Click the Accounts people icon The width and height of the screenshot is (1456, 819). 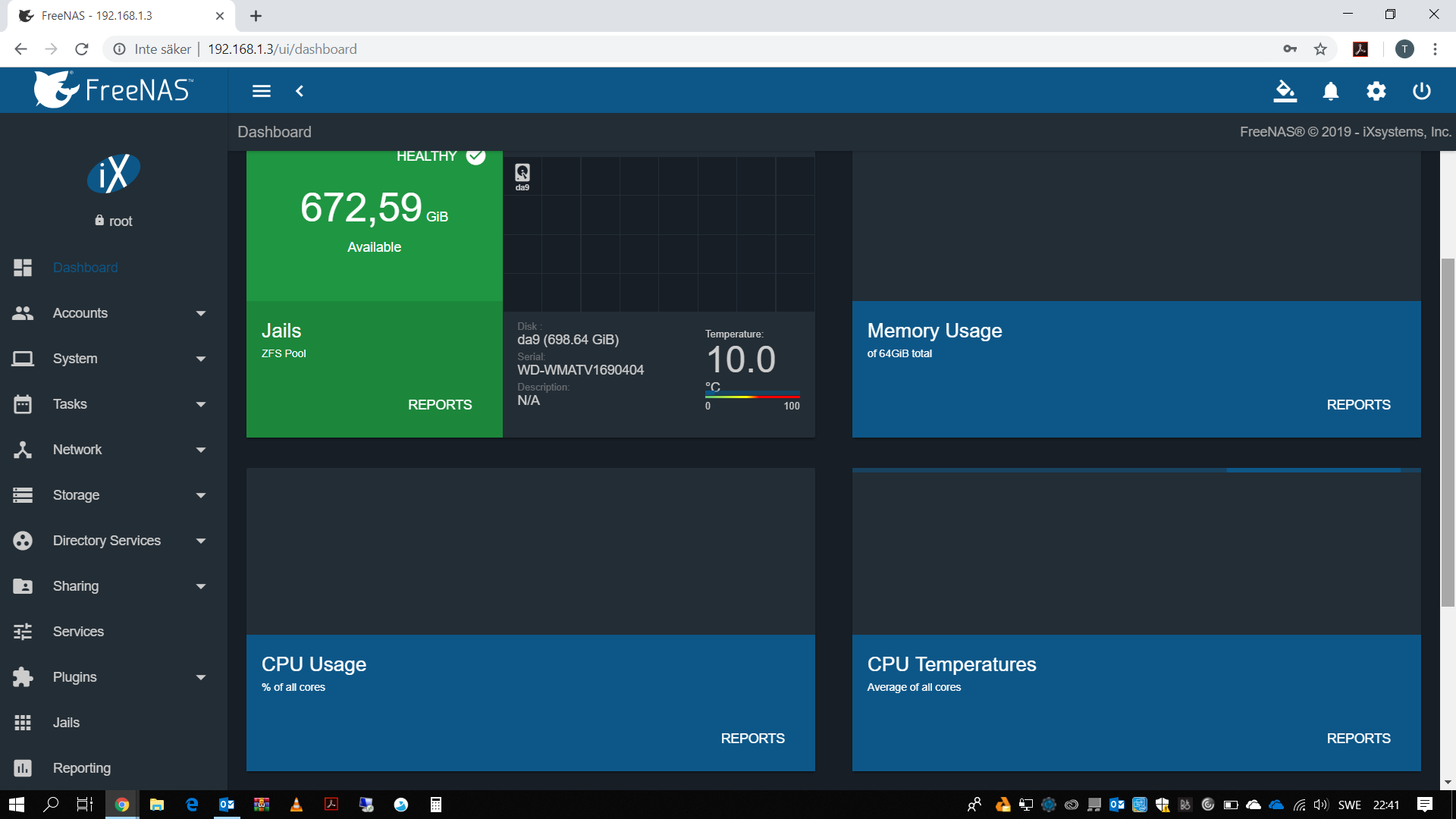[23, 313]
